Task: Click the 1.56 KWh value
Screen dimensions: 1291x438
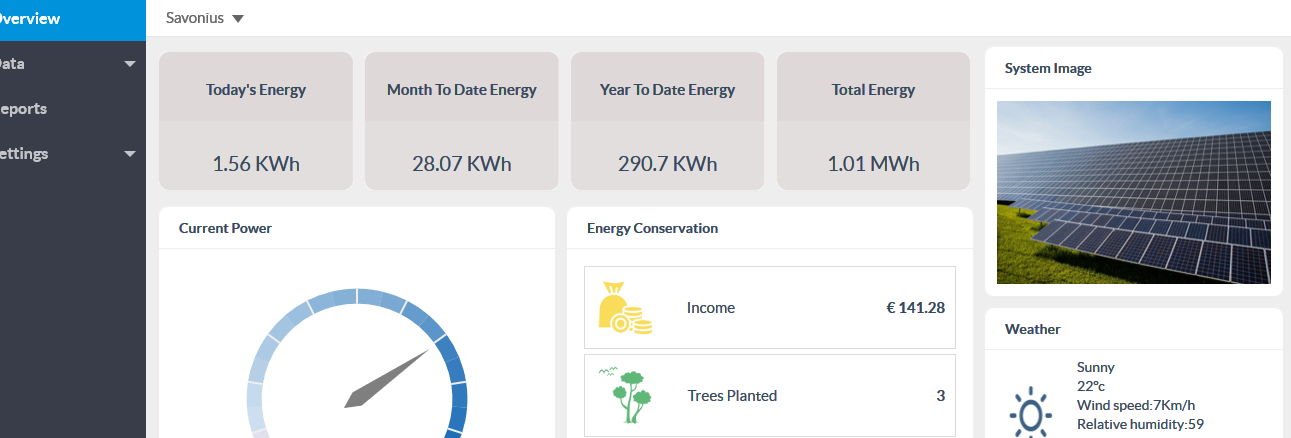Action: point(256,163)
